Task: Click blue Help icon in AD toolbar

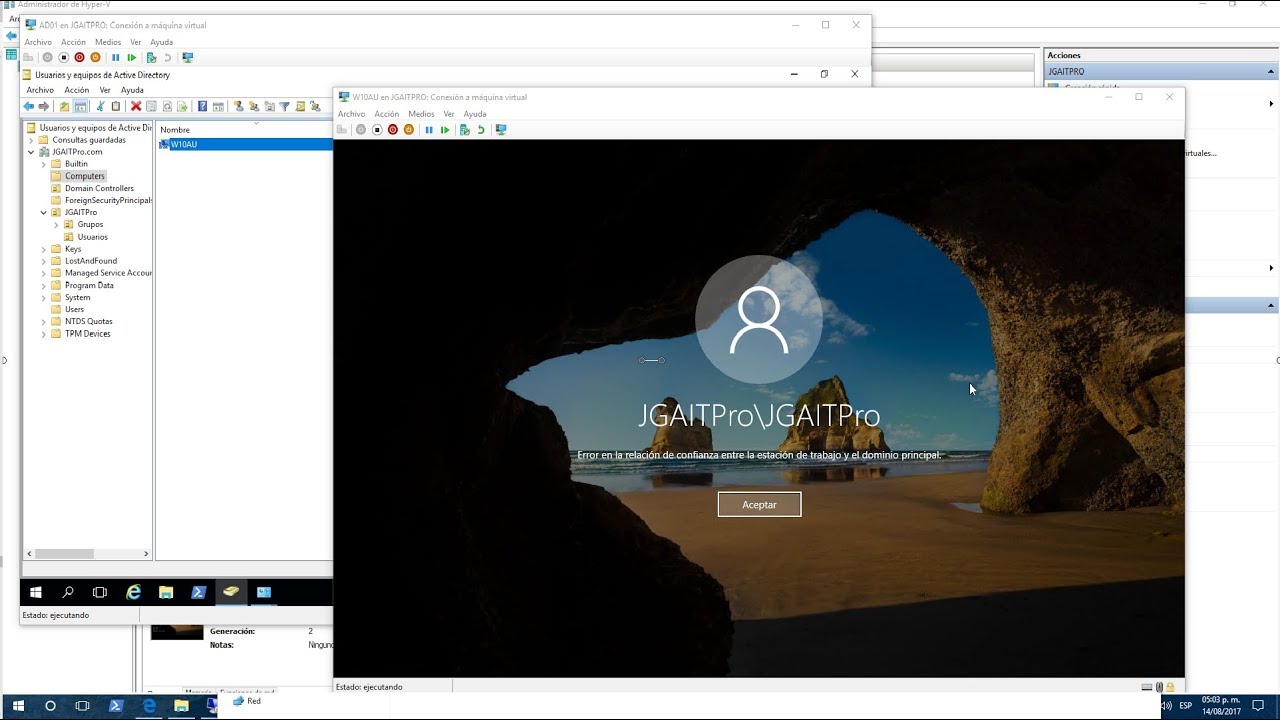Action: (x=202, y=106)
